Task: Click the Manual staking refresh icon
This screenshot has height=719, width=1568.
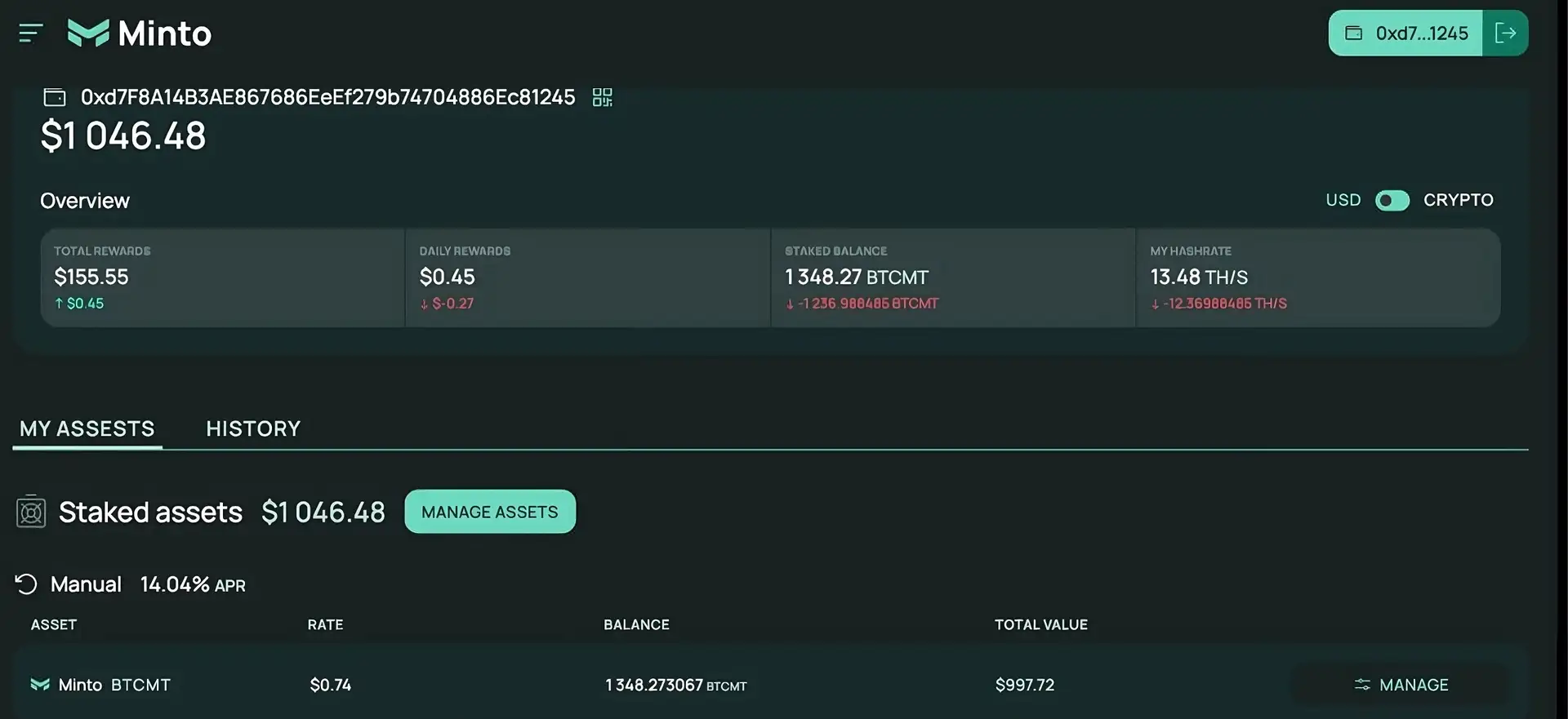Action: tap(26, 584)
